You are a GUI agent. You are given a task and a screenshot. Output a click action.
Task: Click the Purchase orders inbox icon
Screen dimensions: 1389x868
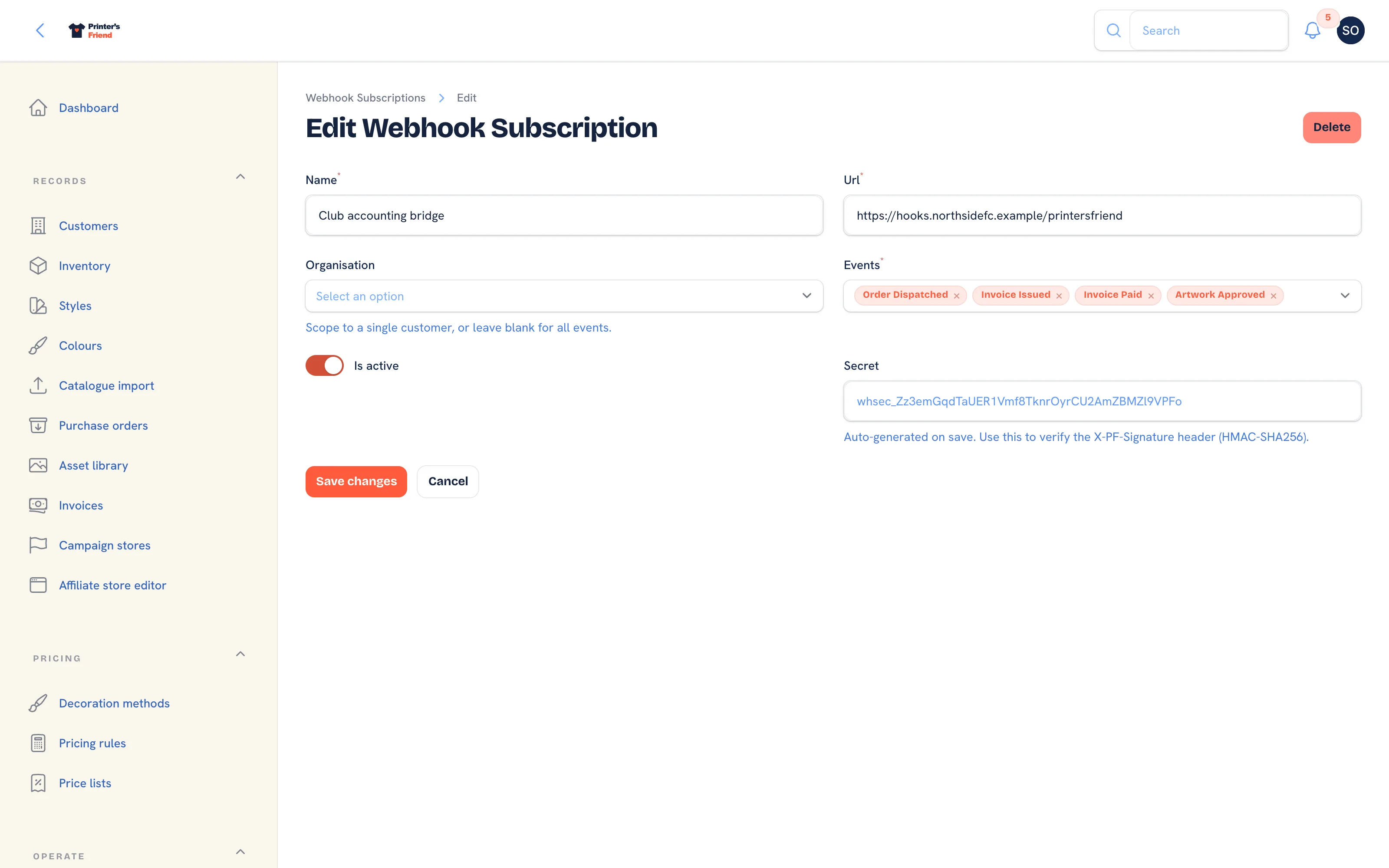tap(38, 425)
